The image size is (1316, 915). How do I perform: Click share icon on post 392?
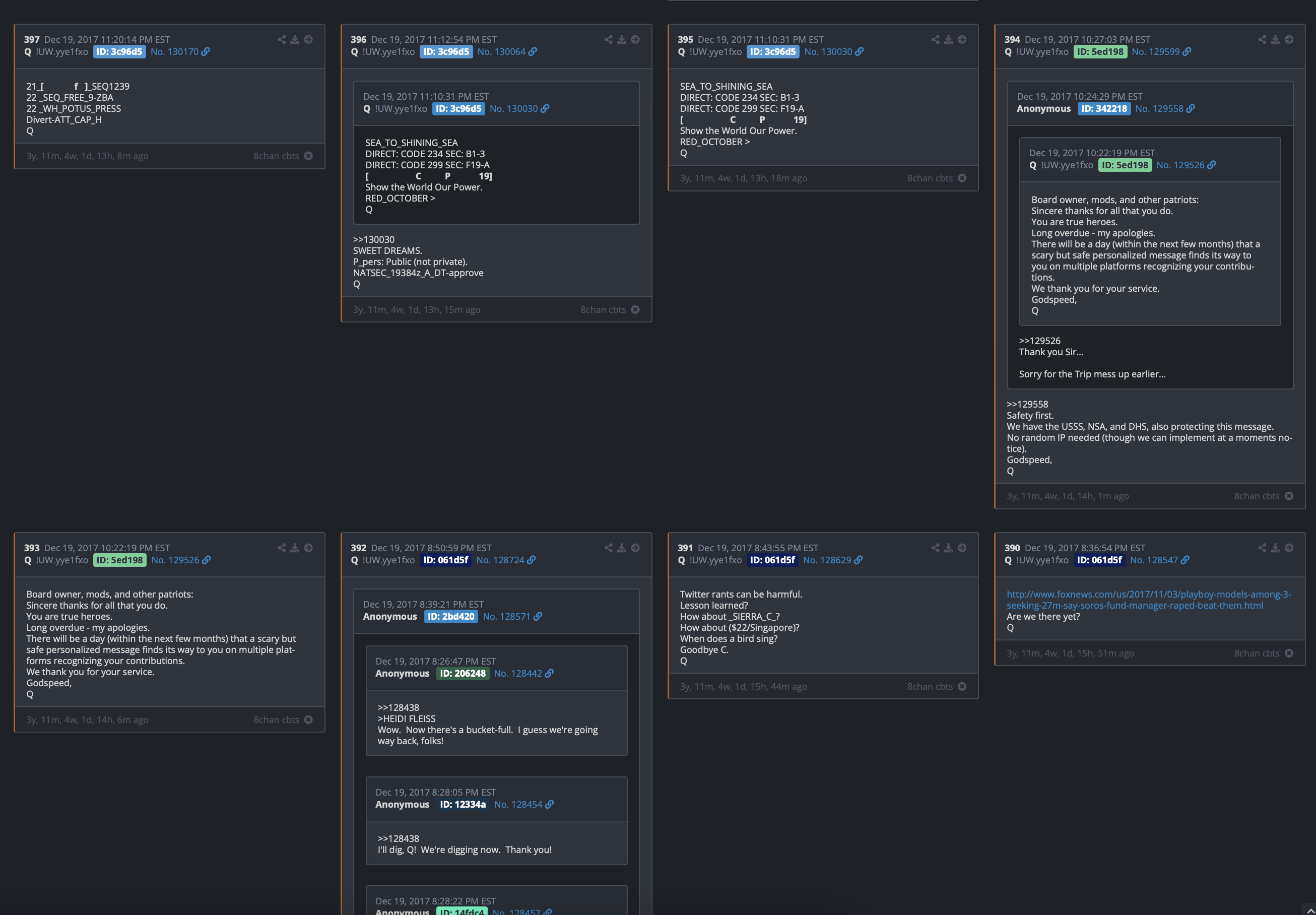coord(608,548)
